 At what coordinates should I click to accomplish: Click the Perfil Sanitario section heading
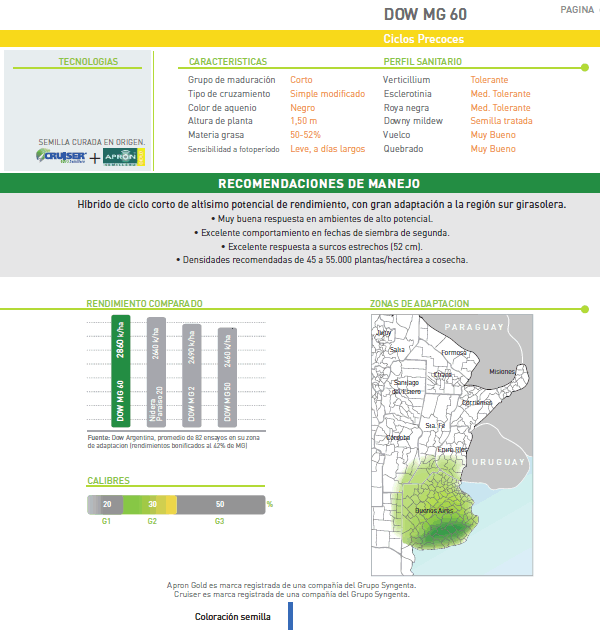[x=422, y=62]
